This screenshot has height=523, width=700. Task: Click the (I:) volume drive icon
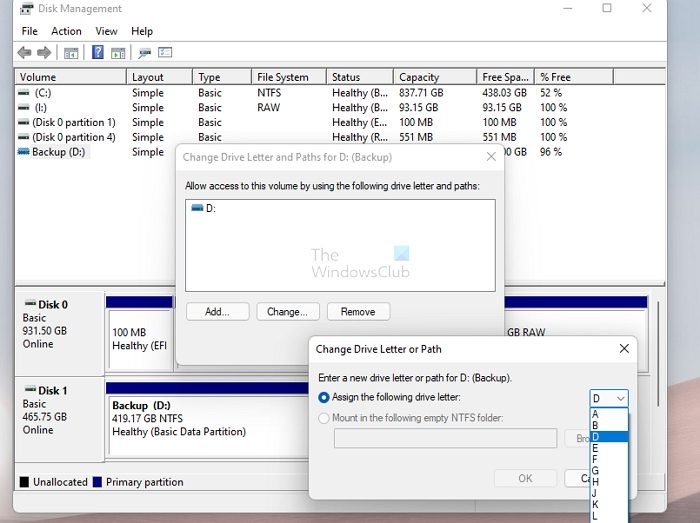point(24,108)
